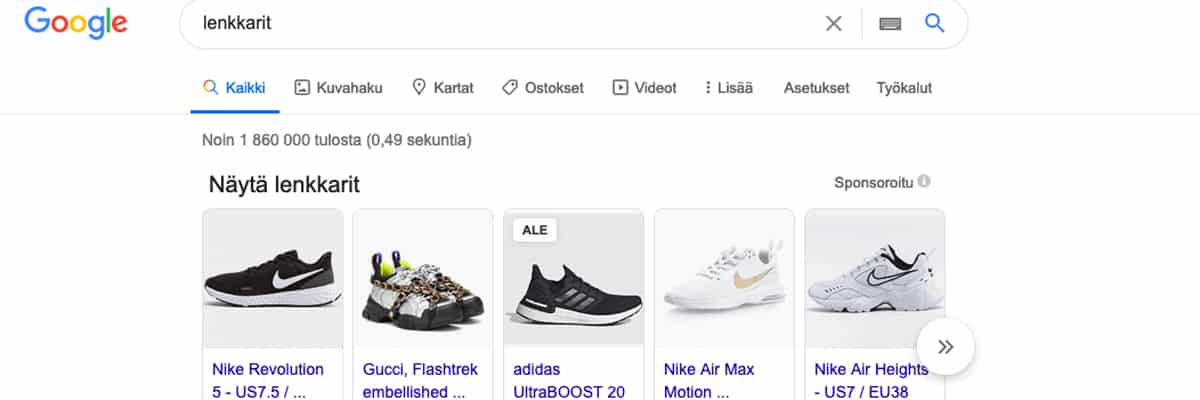Open the Nike Revolution 5 product link
This screenshot has width=1200, height=400.
(x=268, y=380)
